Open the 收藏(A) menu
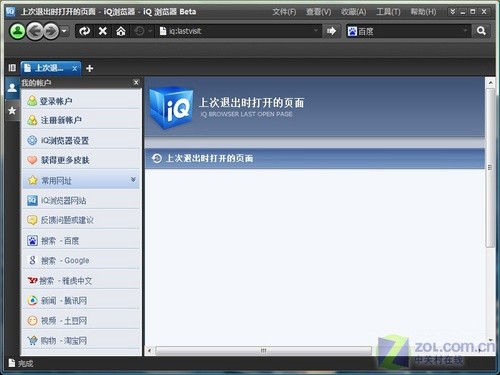The width and height of the screenshot is (500, 375). (353, 12)
